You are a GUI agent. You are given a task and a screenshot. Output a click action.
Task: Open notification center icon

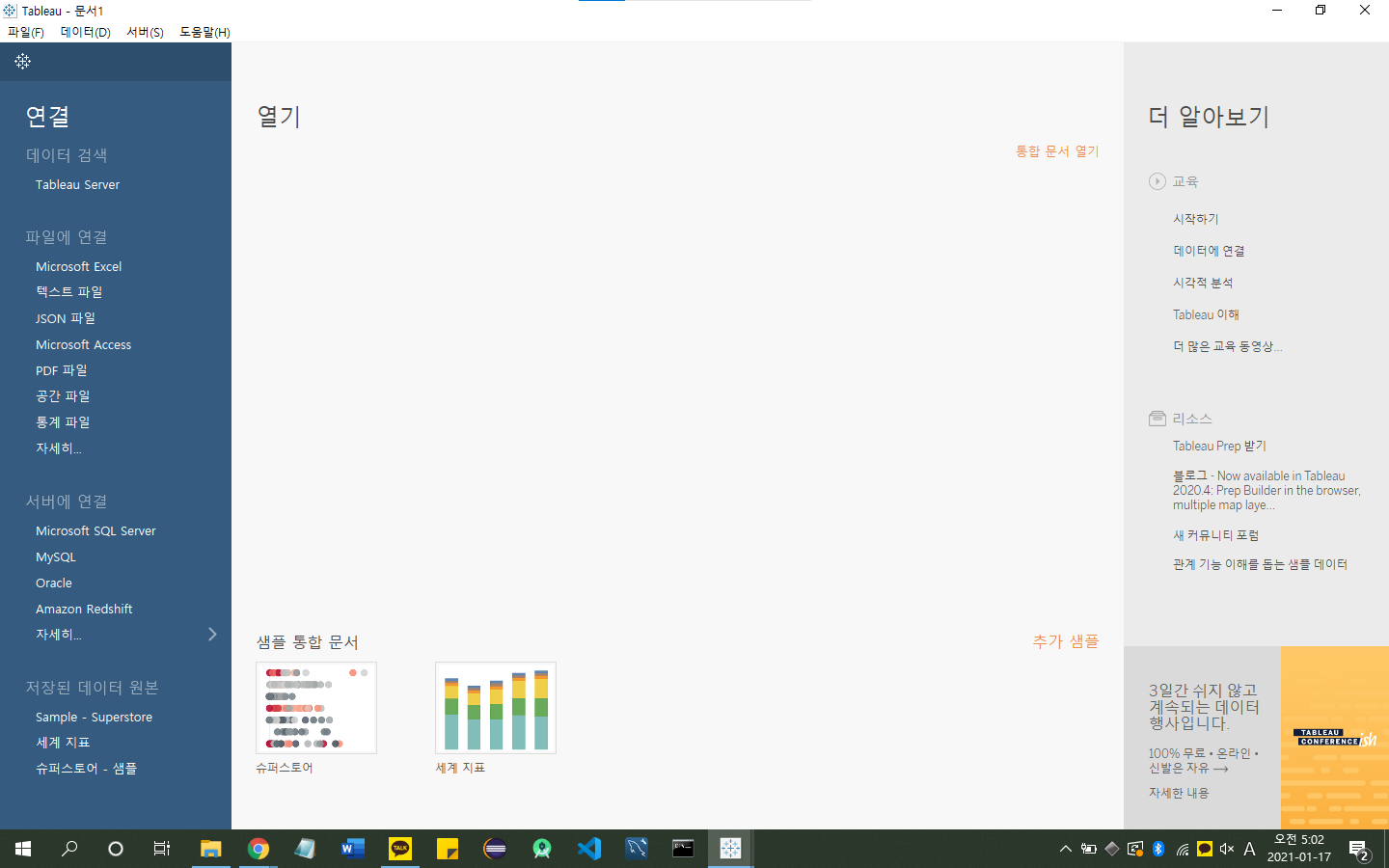coord(1359,850)
